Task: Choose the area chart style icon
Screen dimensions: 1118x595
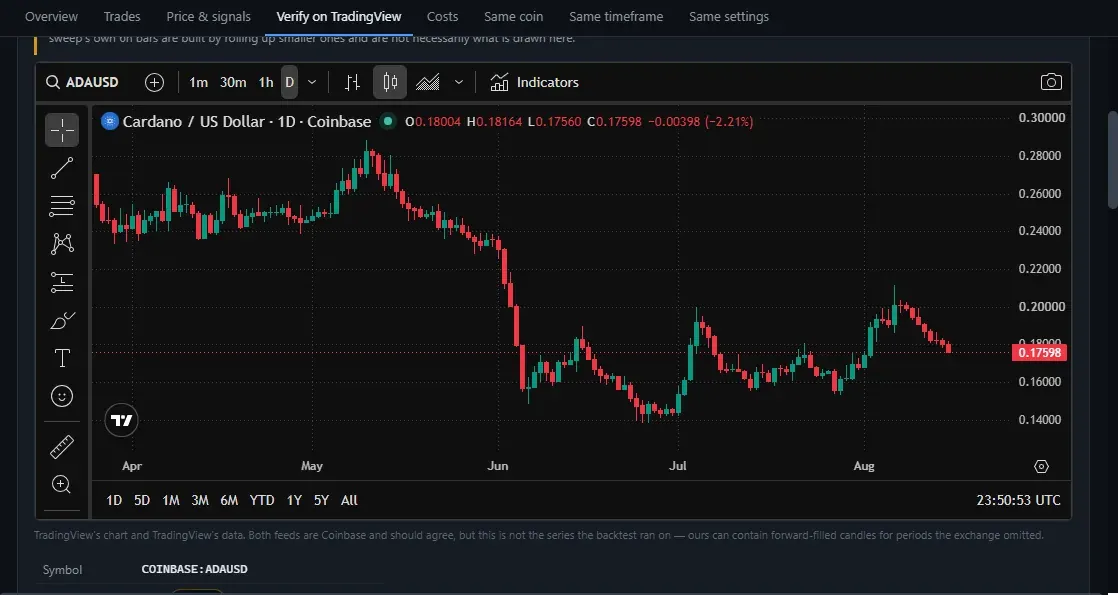Action: coord(428,82)
